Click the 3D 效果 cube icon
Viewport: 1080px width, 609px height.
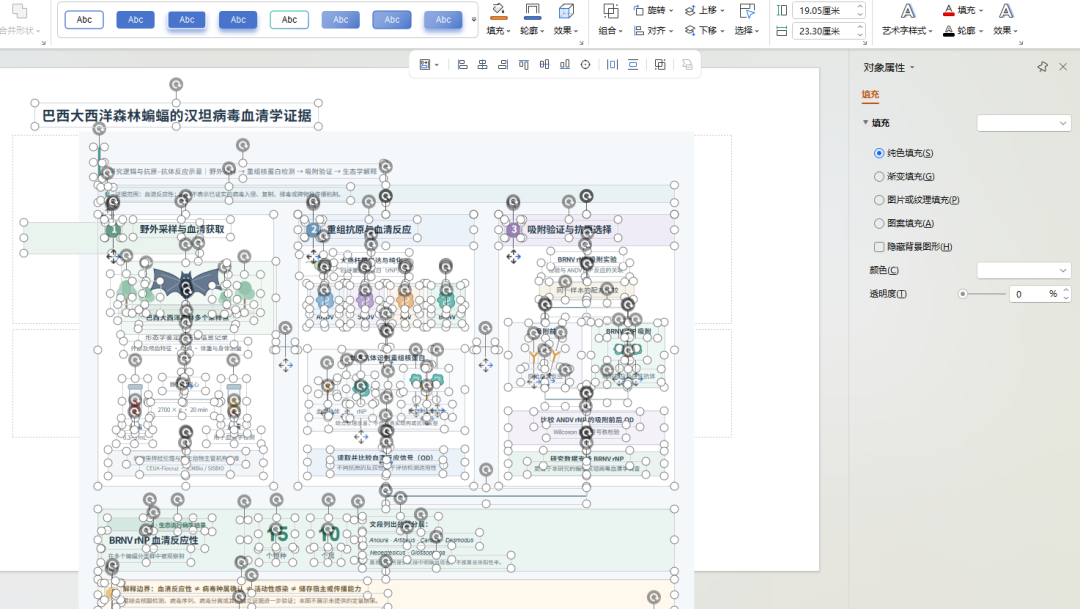566,11
